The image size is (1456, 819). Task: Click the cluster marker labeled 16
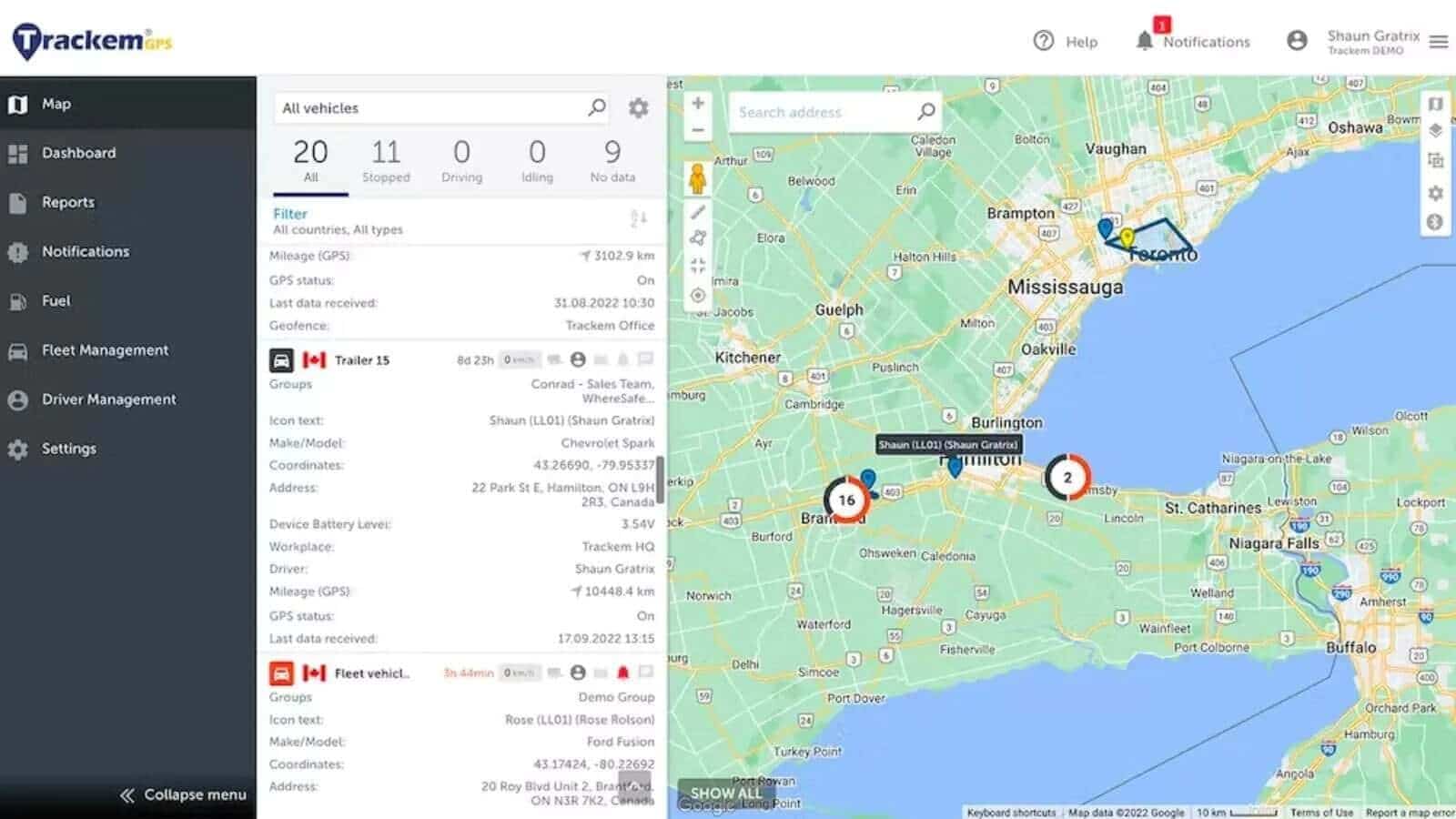point(846,500)
